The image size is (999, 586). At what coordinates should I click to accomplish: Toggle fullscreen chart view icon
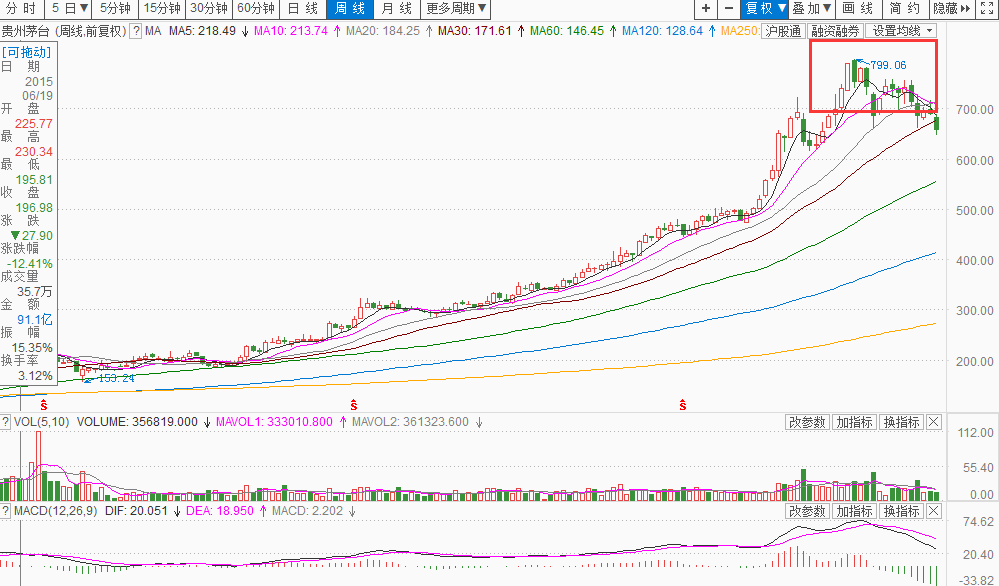coord(987,9)
